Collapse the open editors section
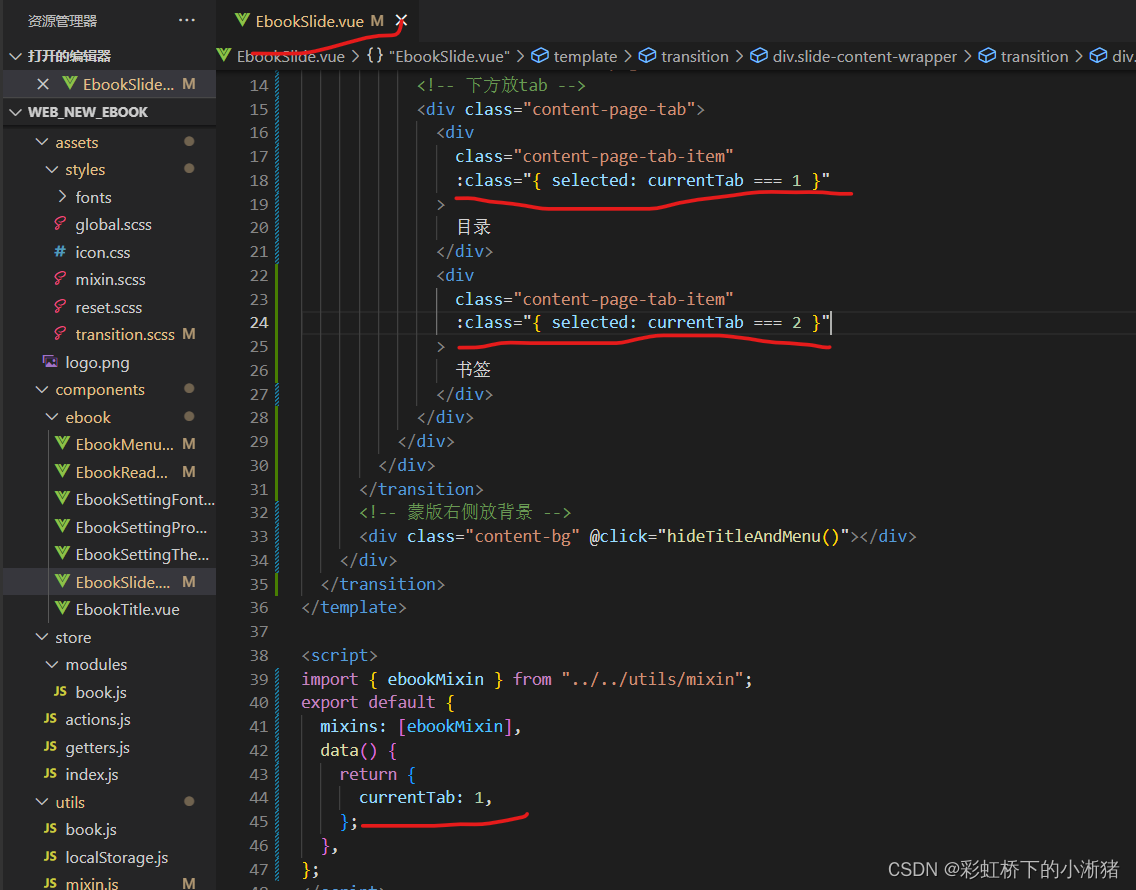The height and width of the screenshot is (890, 1136). pos(15,56)
